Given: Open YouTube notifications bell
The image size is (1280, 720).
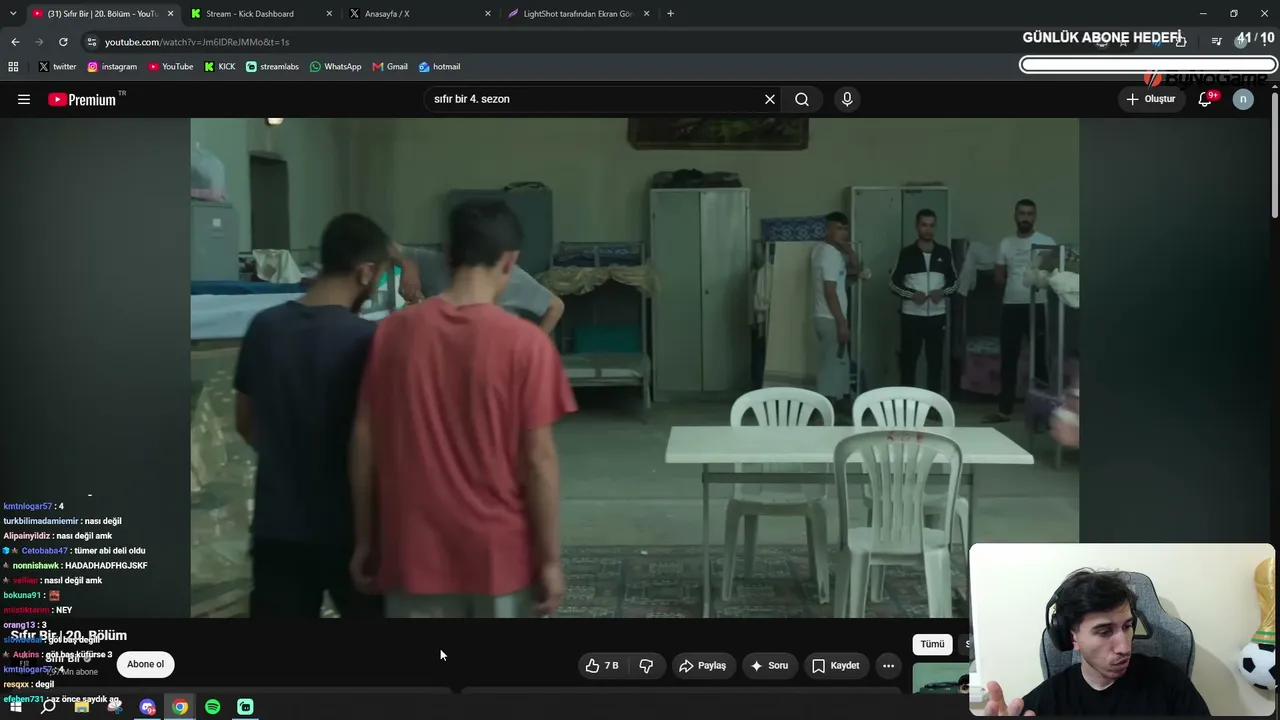Looking at the screenshot, I should tap(1206, 99).
